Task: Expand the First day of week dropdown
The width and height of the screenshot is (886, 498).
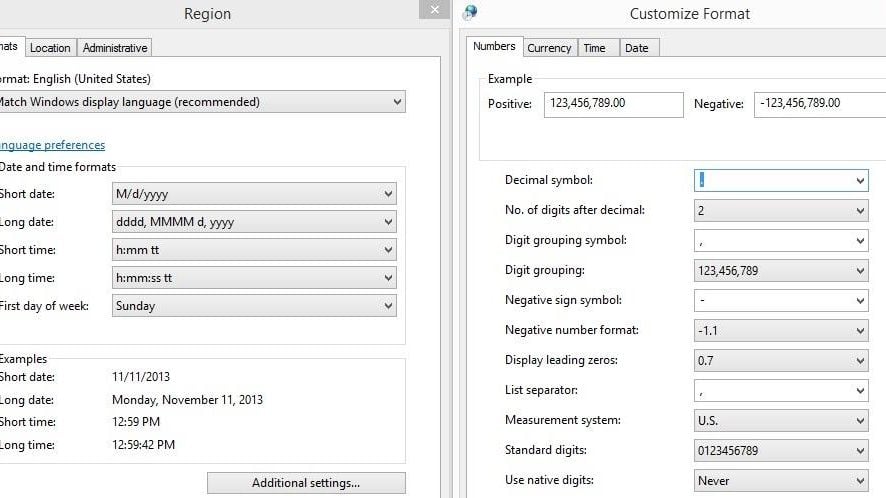Action: tap(254, 306)
